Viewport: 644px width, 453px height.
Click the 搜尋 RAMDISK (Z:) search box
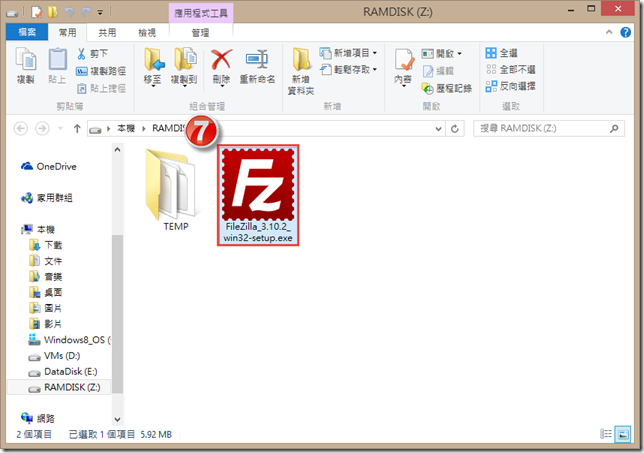[549, 129]
